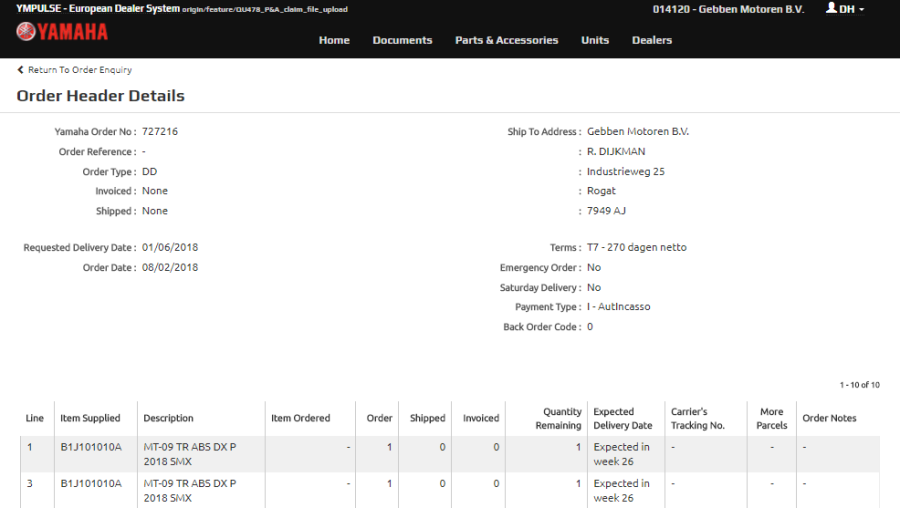Select terms T7 - 270 dagen netto
The image size is (900, 508).
click(x=637, y=247)
